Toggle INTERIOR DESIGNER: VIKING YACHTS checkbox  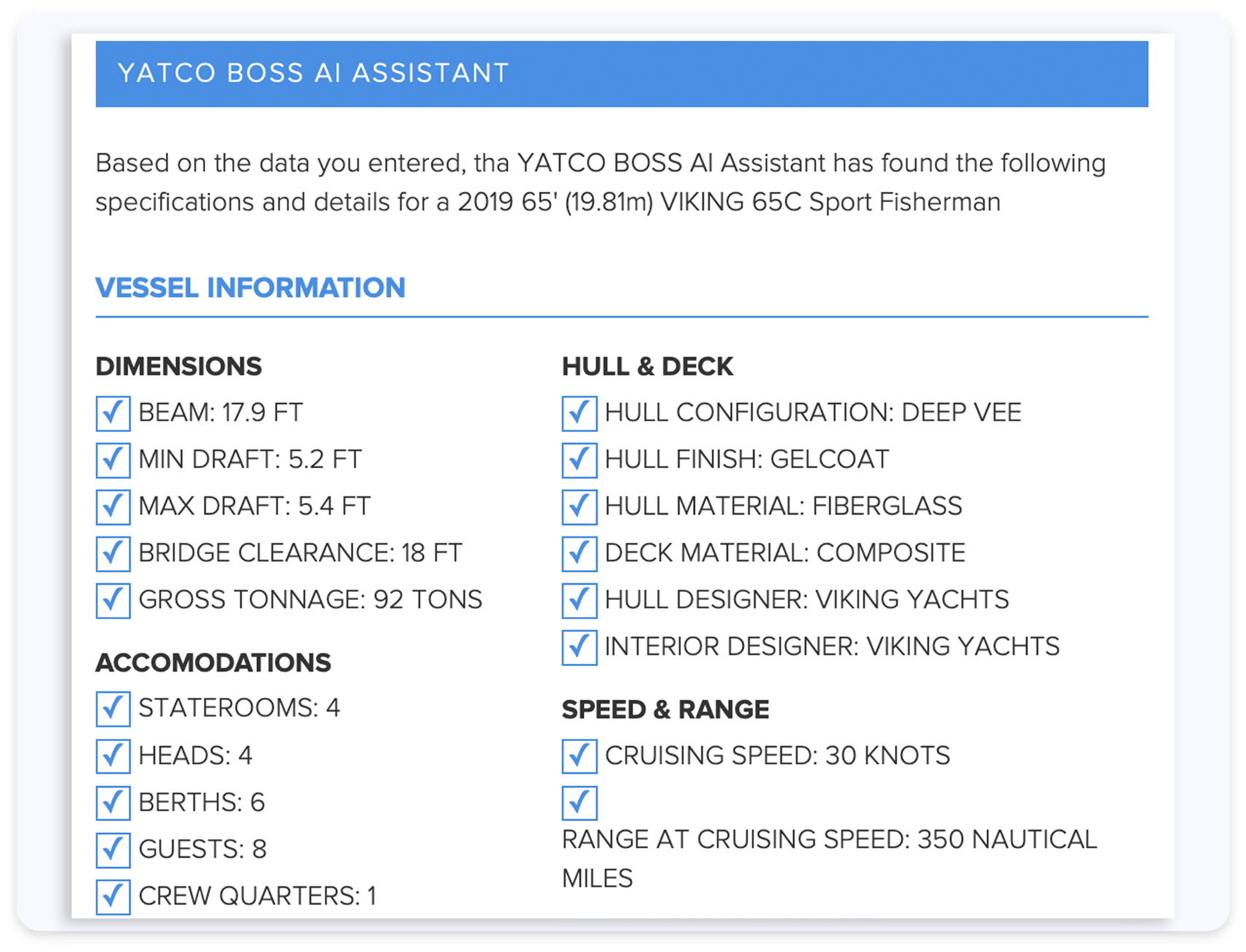point(580,647)
